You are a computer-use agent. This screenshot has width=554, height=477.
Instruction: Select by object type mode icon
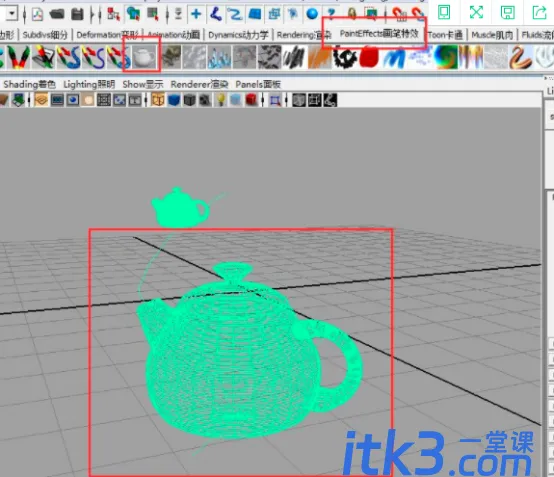[x=133, y=14]
